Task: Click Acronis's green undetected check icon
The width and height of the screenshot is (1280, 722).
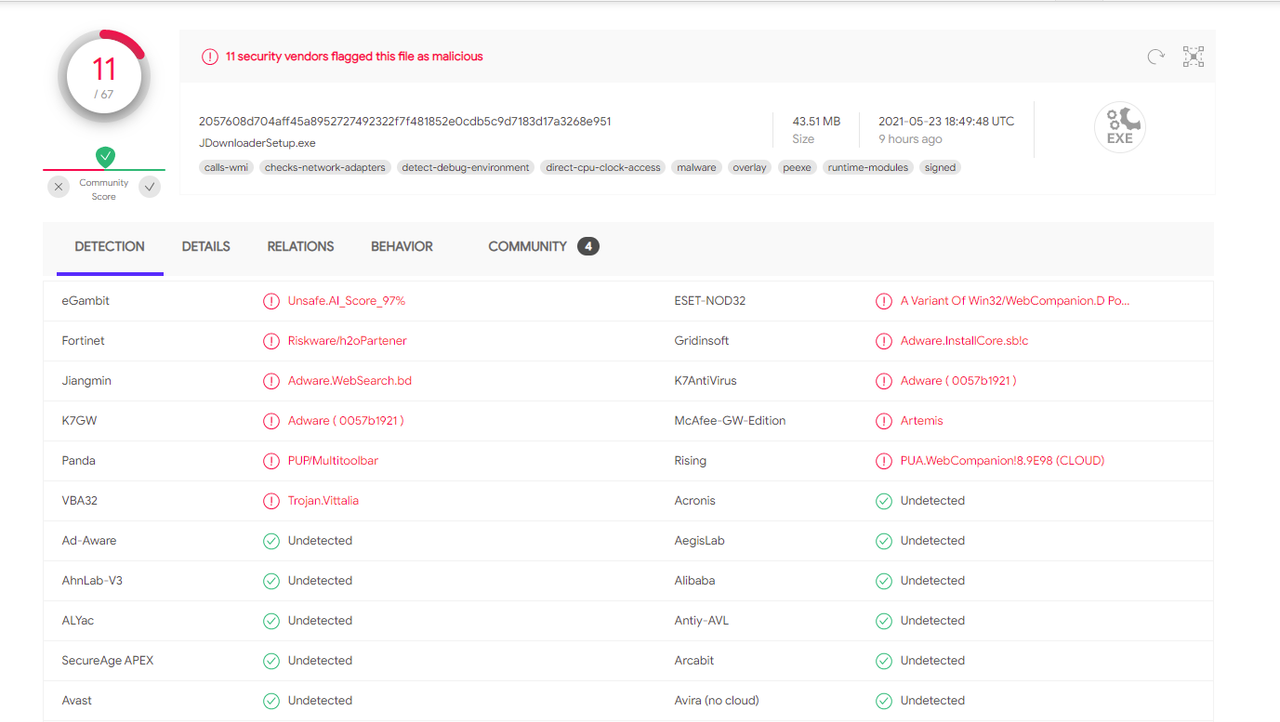Action: [x=884, y=501]
